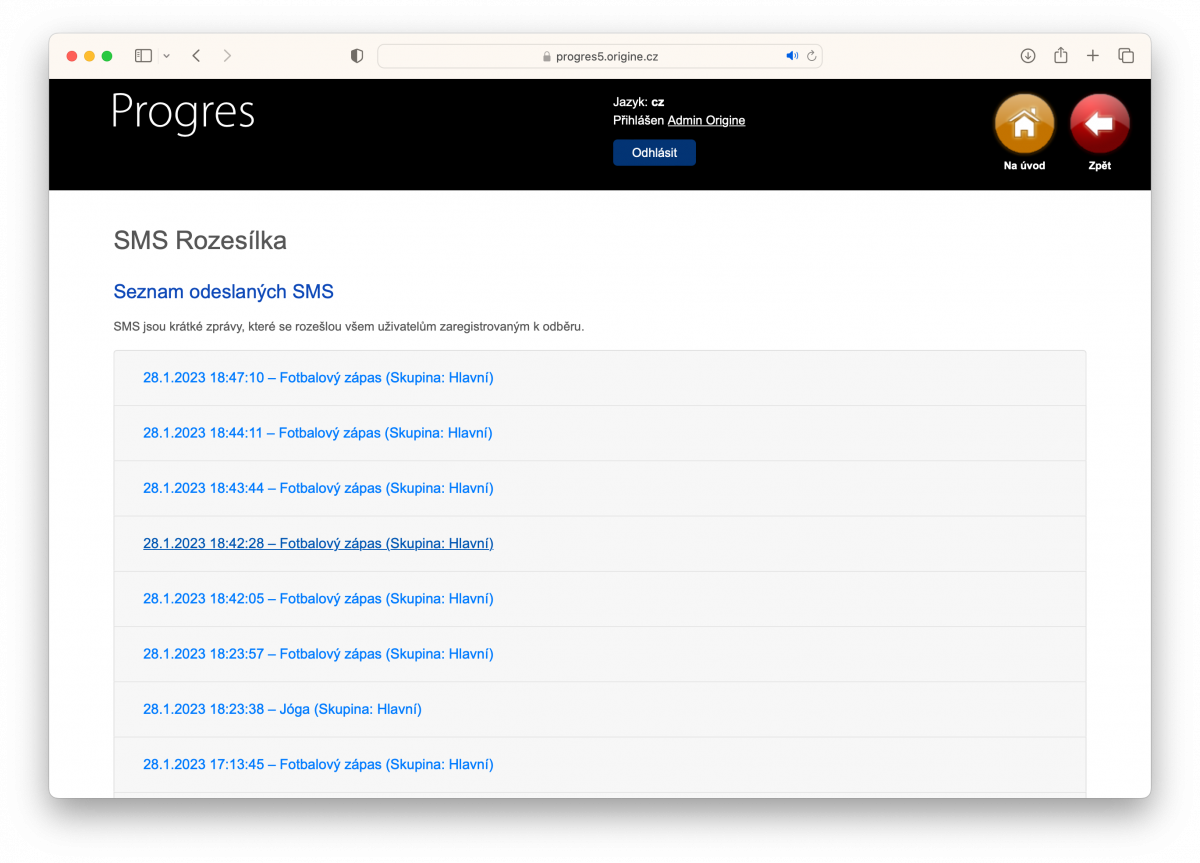Open the Admin Origine profile link

706,120
